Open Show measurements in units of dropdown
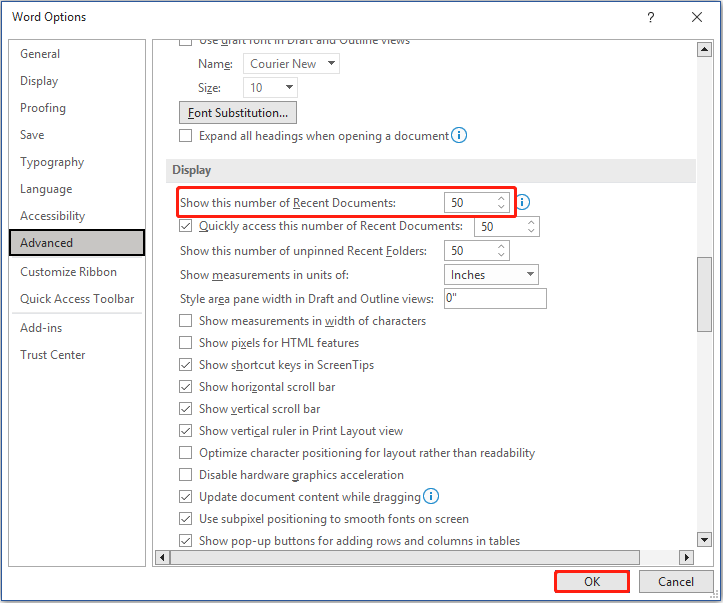Viewport: 723px width, 603px height. (x=491, y=275)
